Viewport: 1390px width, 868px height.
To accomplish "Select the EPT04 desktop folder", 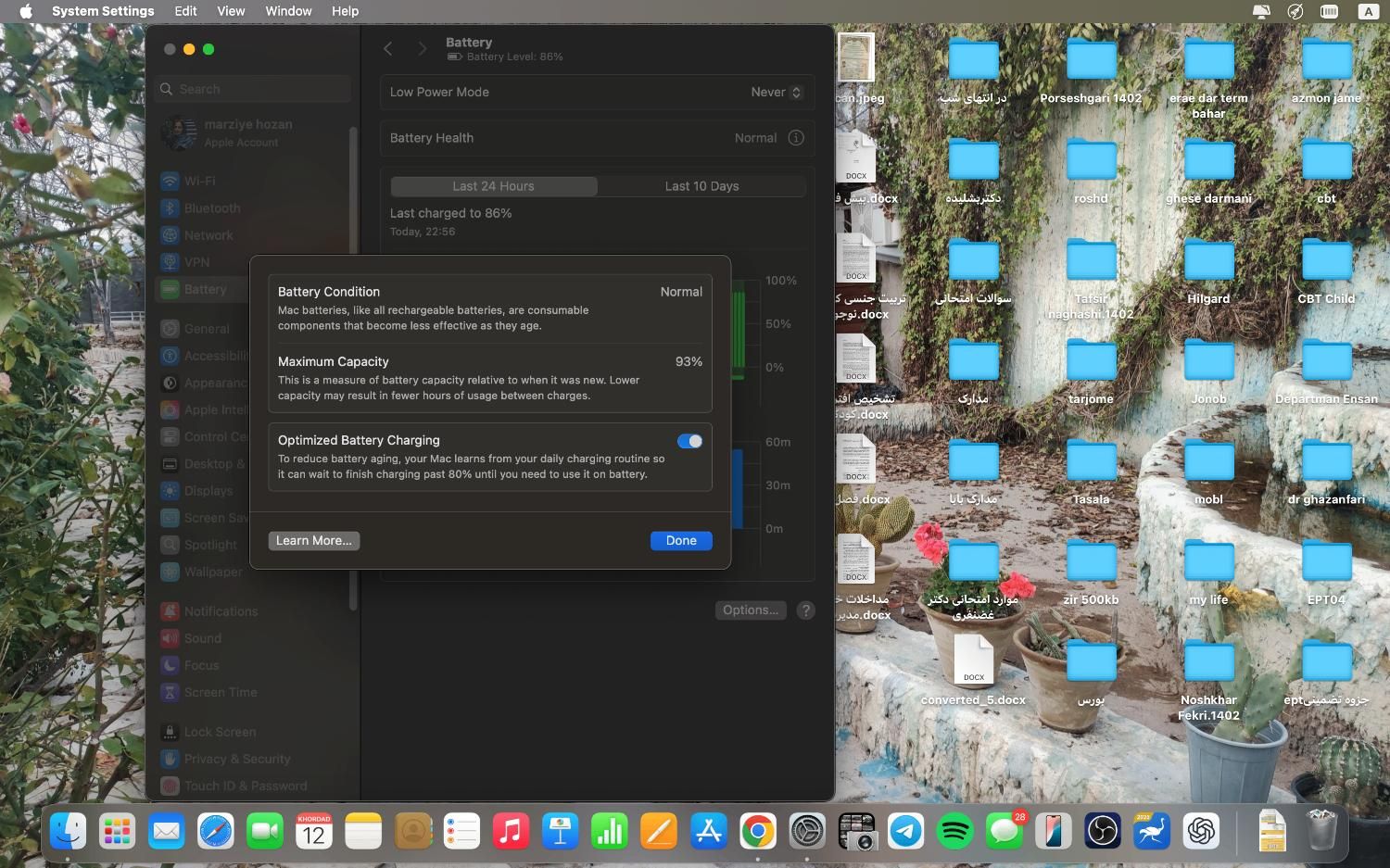I will click(x=1326, y=572).
